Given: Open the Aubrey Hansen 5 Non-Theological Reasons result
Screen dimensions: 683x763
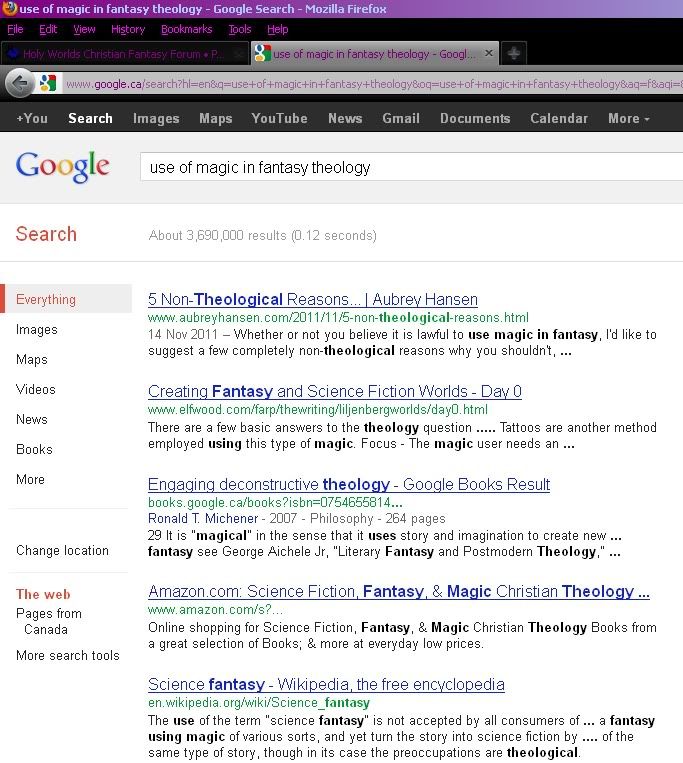Looking at the screenshot, I should click(x=312, y=300).
